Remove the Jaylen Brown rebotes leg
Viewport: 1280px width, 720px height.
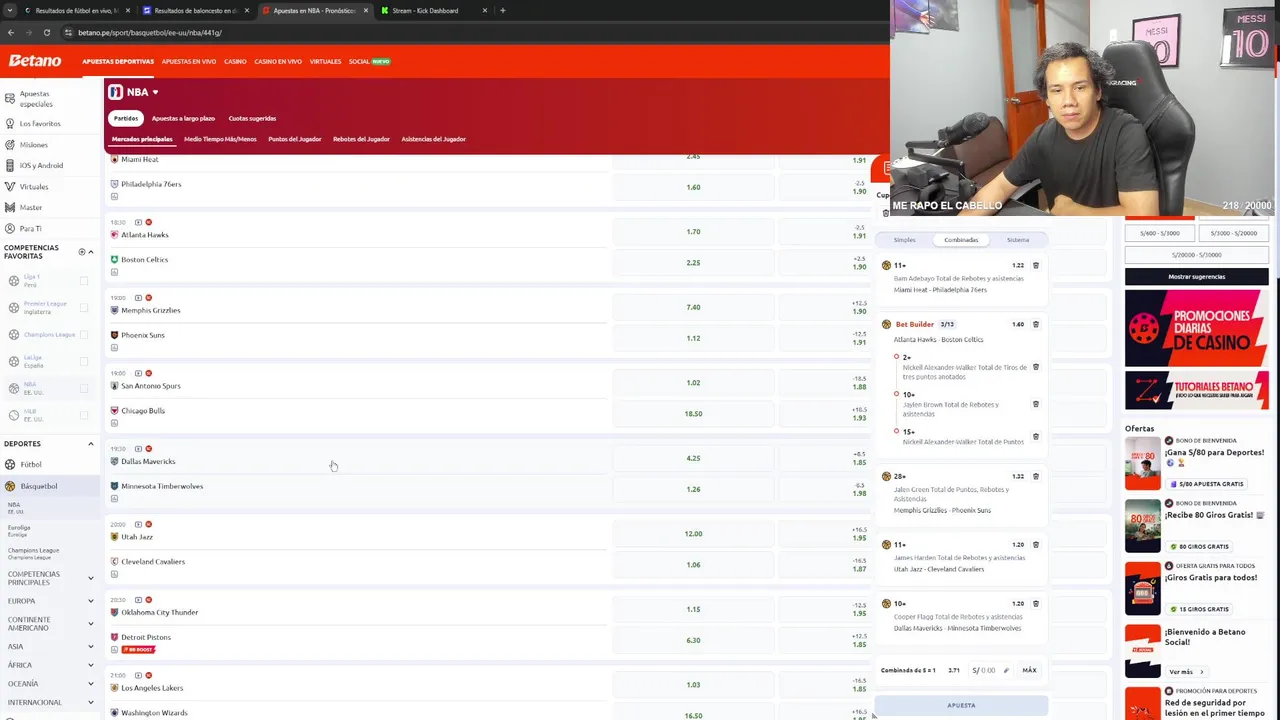click(1036, 405)
